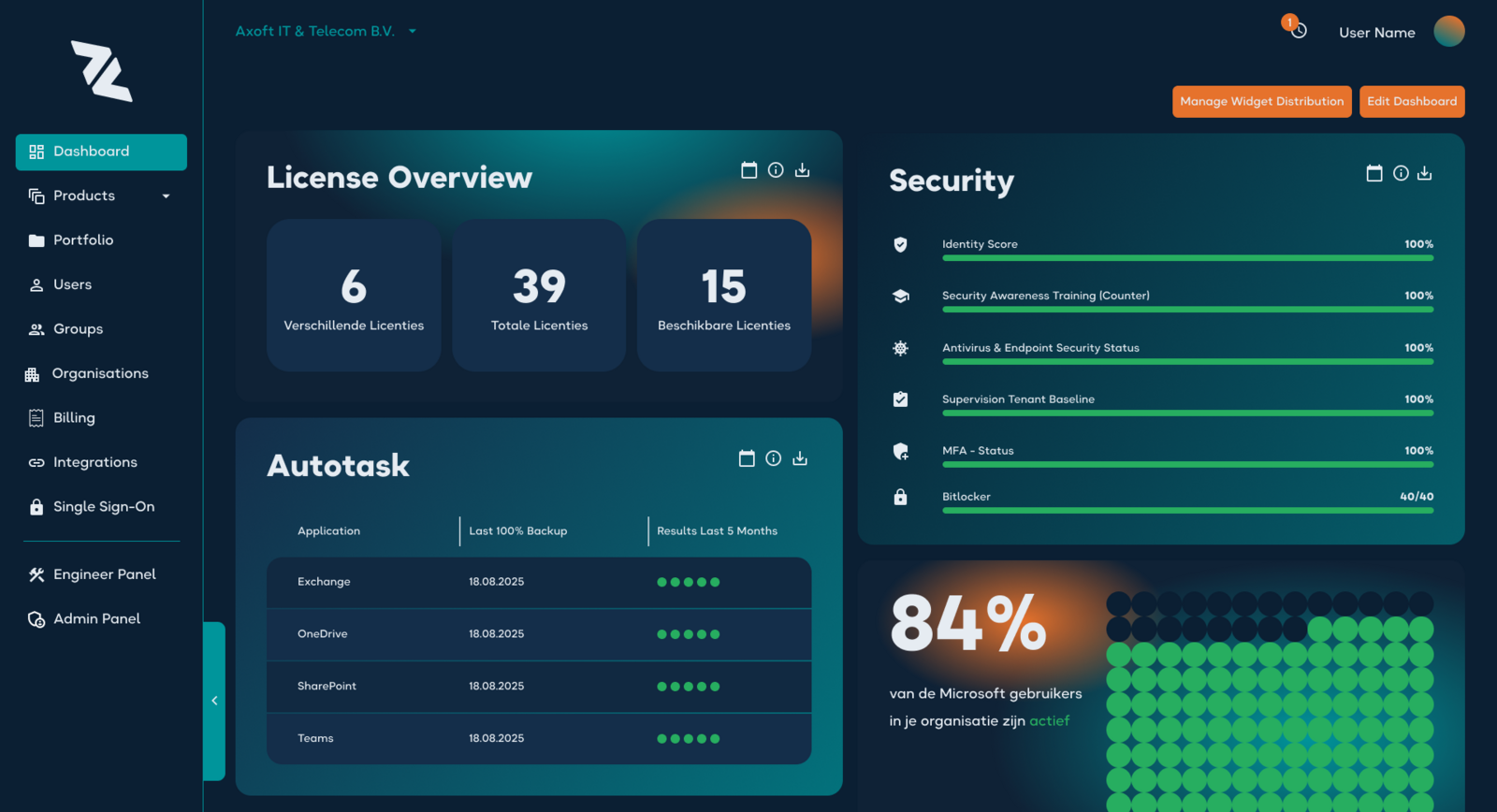Select the SharePoint application name
Image resolution: width=1497 pixels, height=812 pixels.
point(327,687)
